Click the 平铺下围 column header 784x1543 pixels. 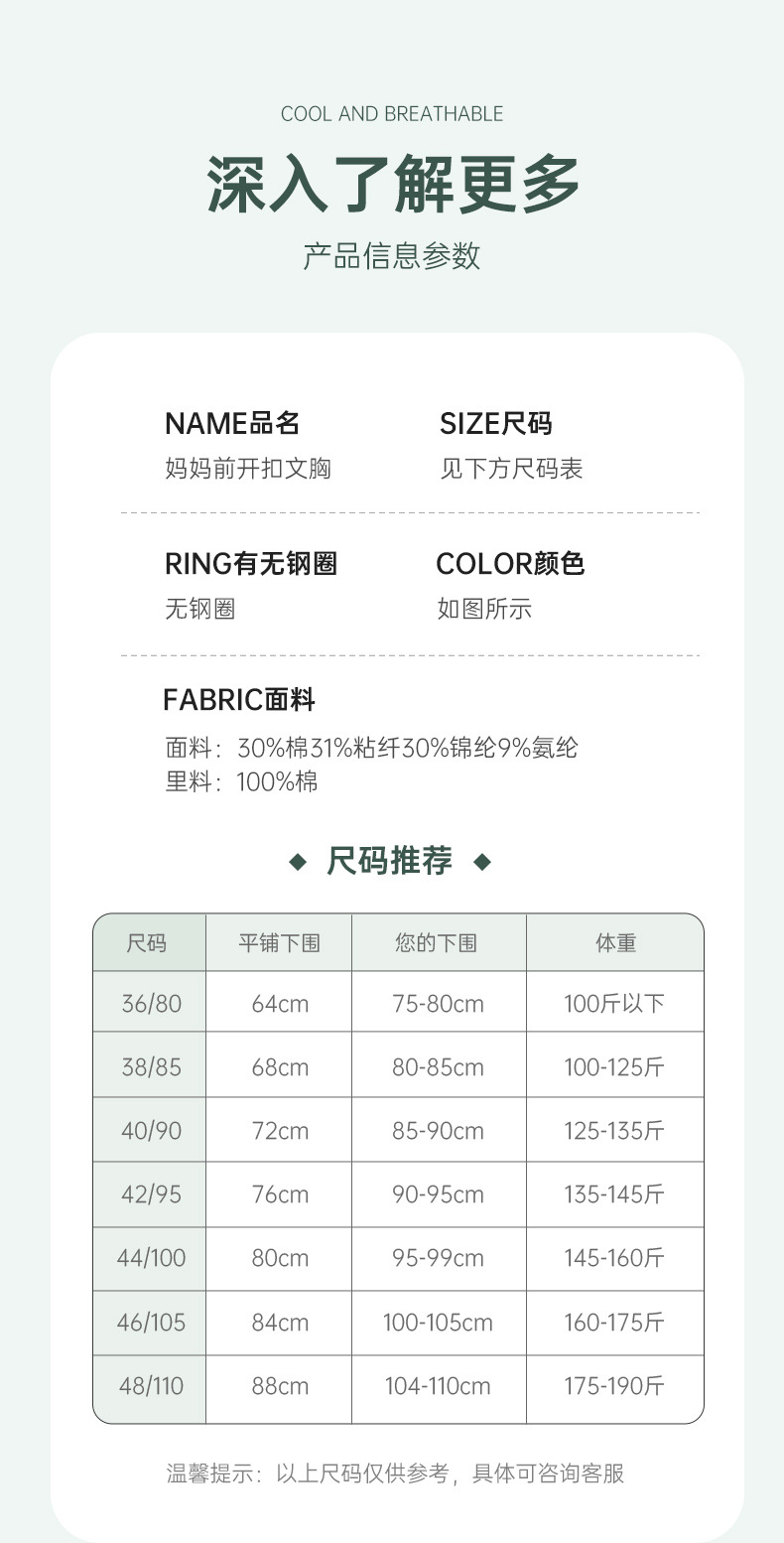(x=279, y=942)
